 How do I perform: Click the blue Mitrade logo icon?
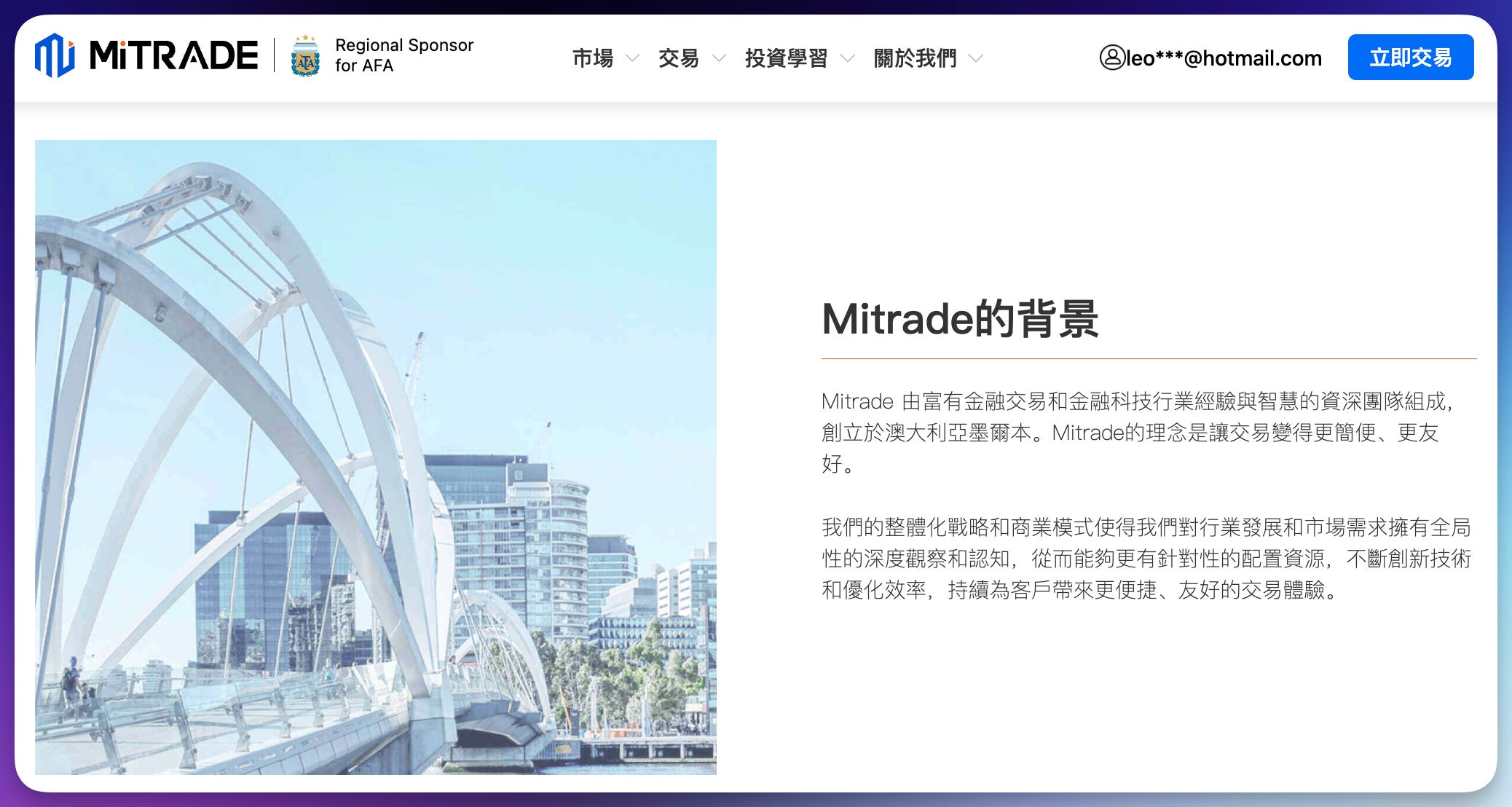55,55
